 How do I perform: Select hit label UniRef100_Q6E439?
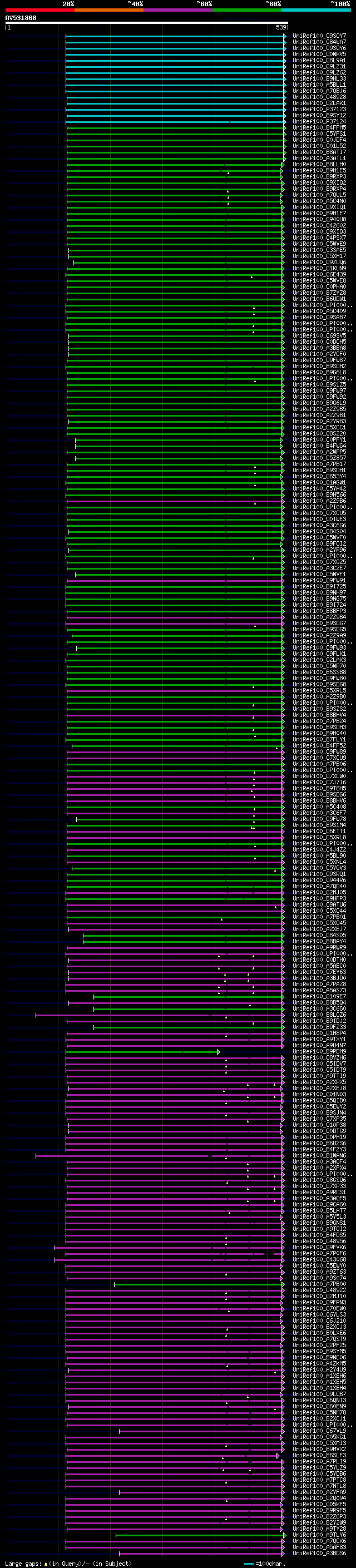(319, 275)
